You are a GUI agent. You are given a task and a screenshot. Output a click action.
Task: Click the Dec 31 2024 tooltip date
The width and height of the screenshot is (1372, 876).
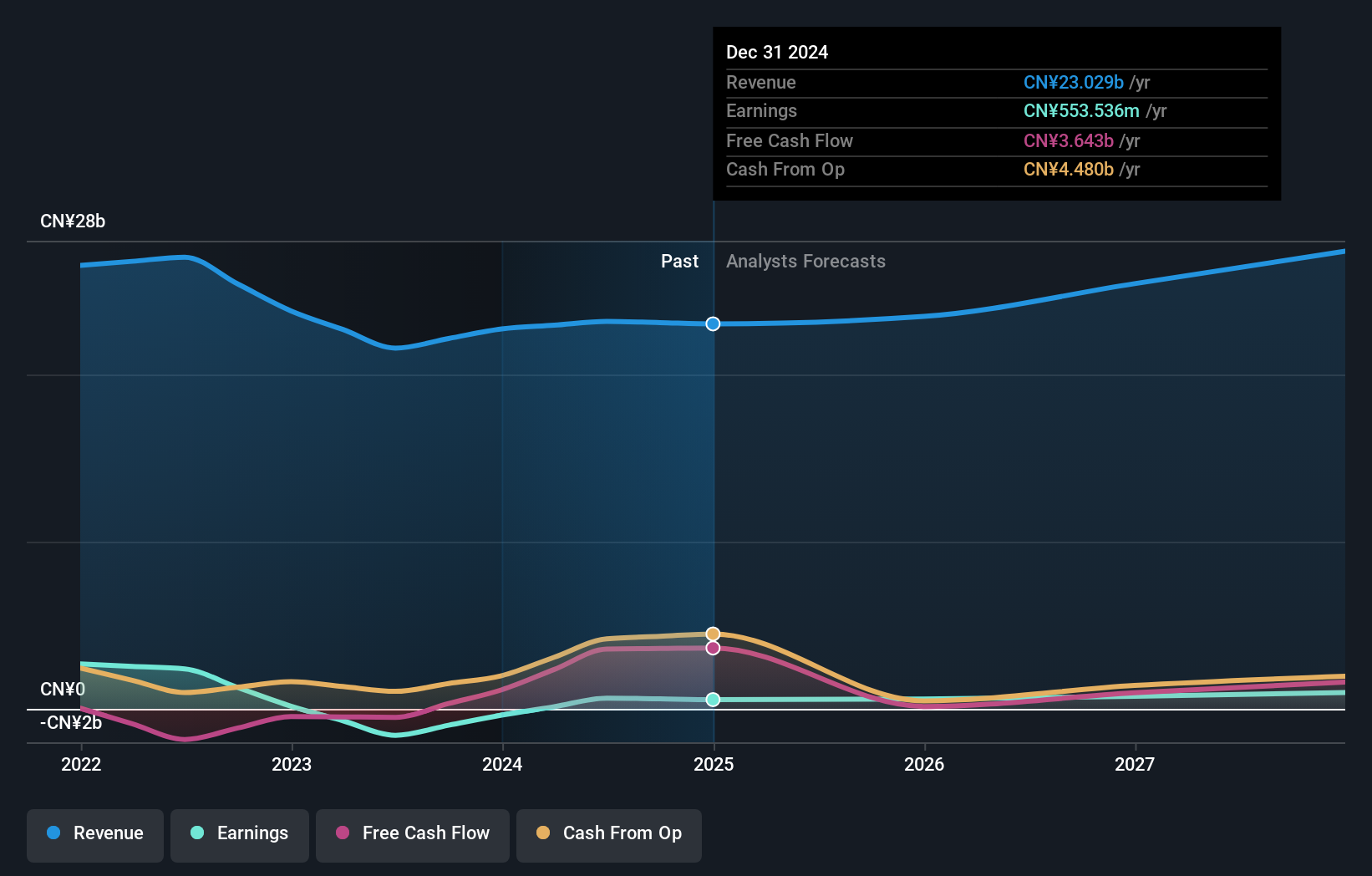click(x=777, y=52)
